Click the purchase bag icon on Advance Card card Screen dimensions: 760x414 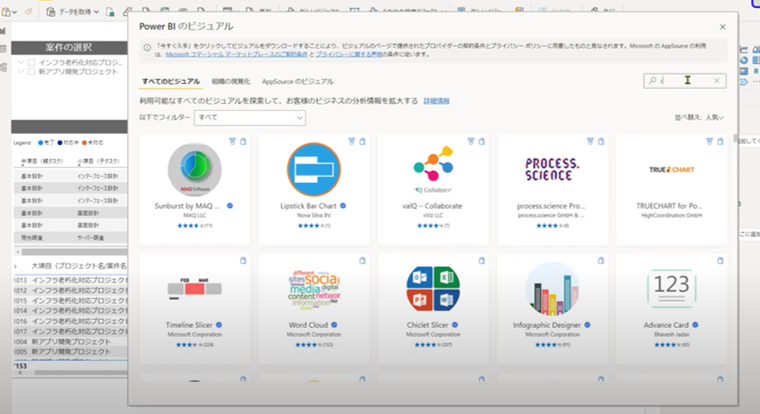pos(720,261)
